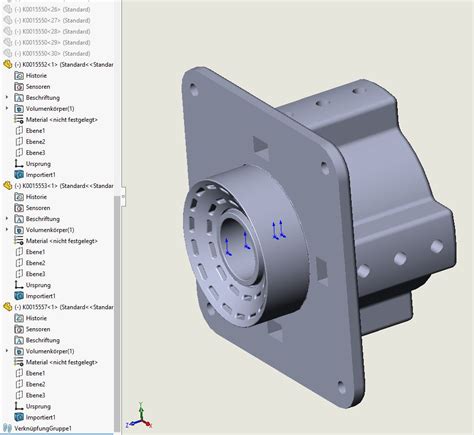Click the panel splitter collapse handle
Image resolution: width=474 pixels, height=435 pixels.
coord(123,197)
